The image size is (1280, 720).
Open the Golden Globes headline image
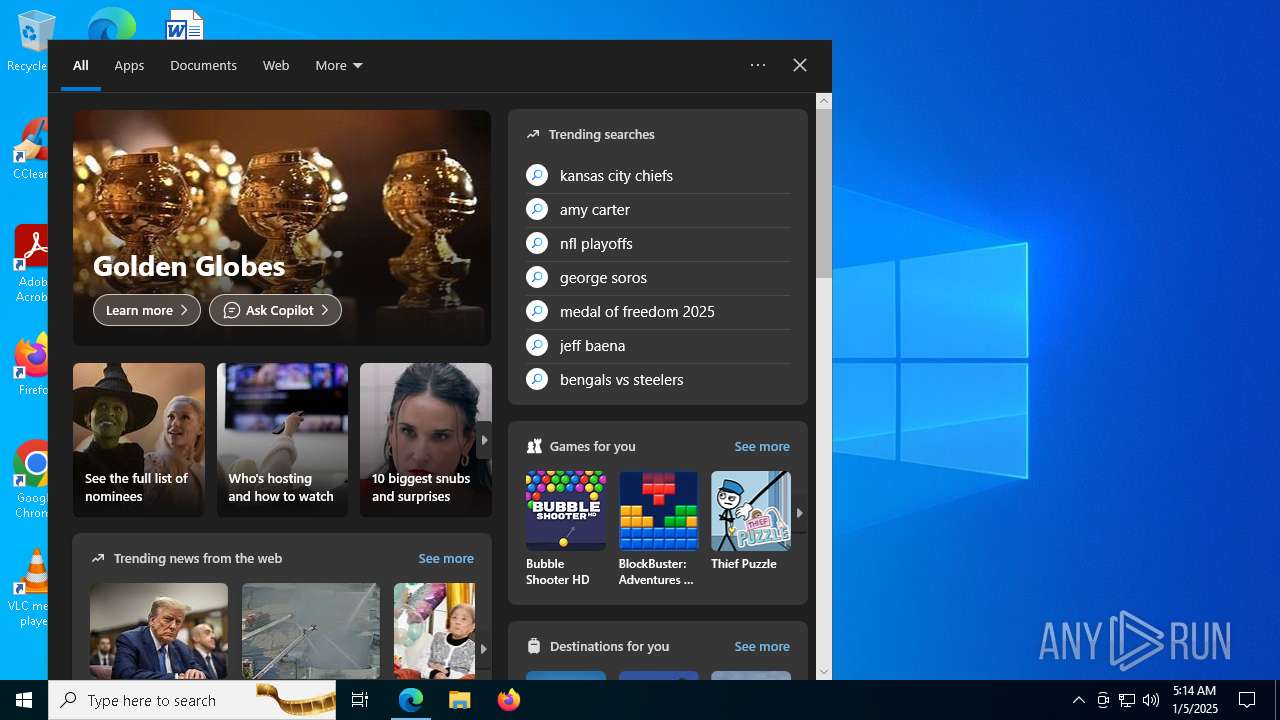point(282,228)
